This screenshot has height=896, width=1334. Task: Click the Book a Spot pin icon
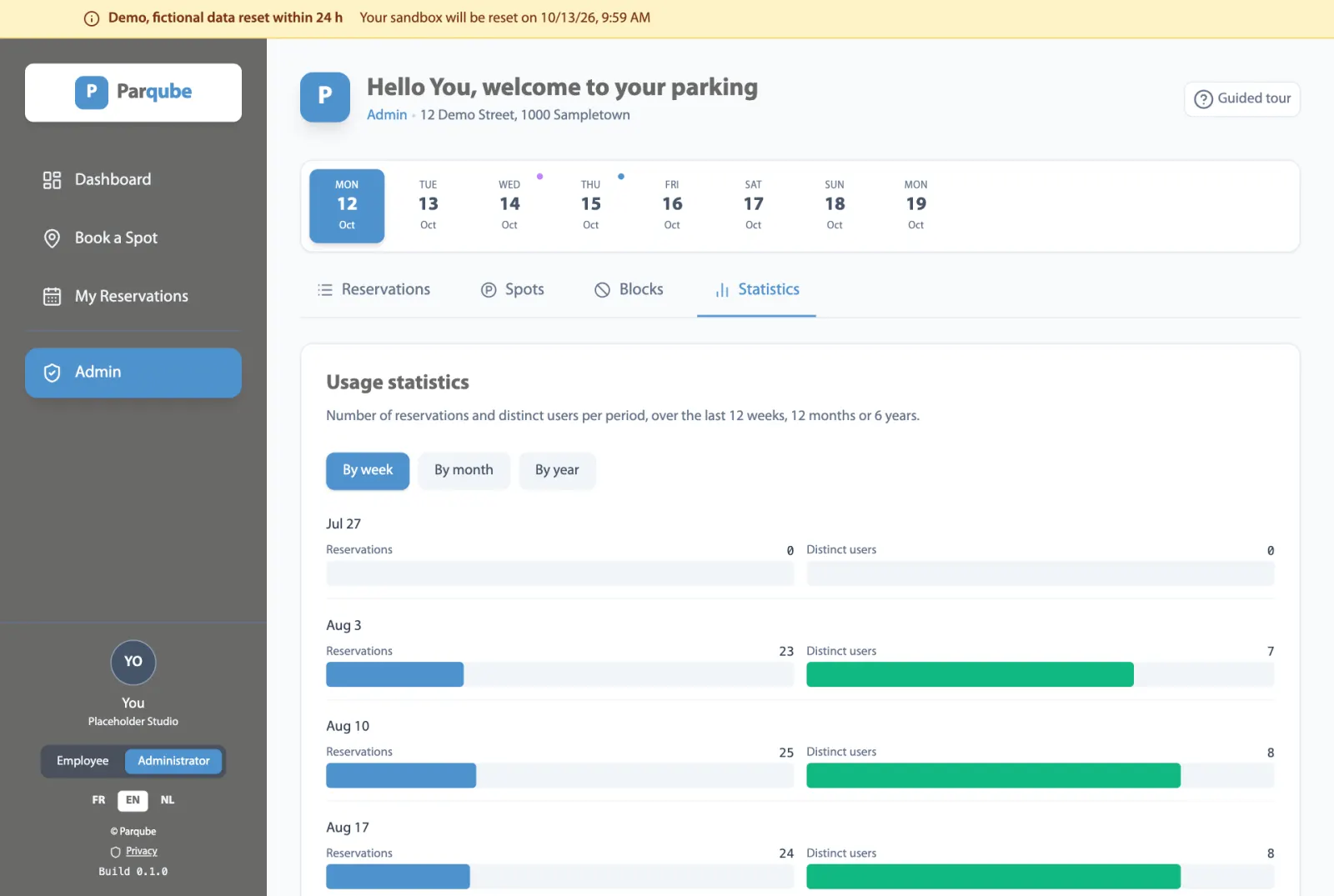(x=52, y=238)
